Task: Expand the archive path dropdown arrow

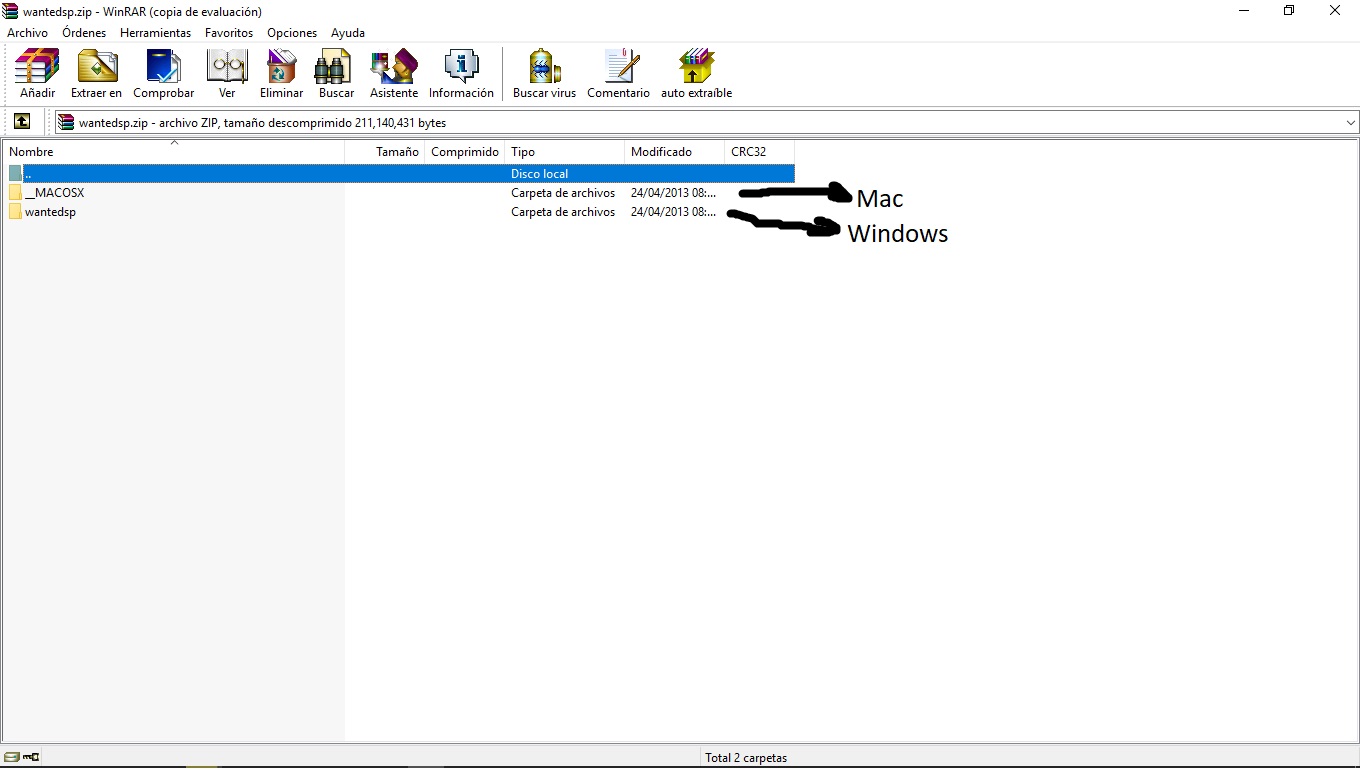Action: click(1351, 123)
